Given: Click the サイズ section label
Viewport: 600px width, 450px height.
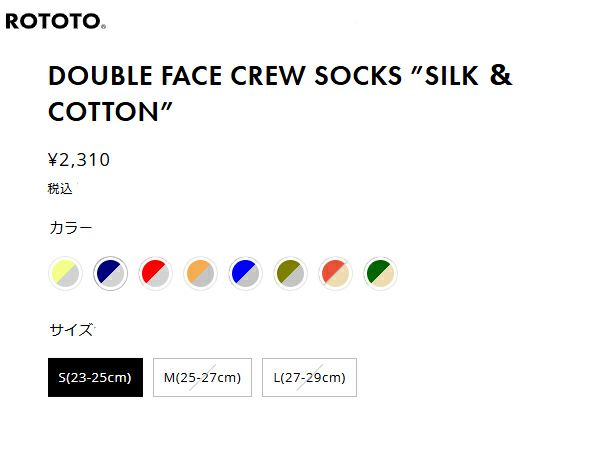Looking at the screenshot, I should (x=70, y=330).
